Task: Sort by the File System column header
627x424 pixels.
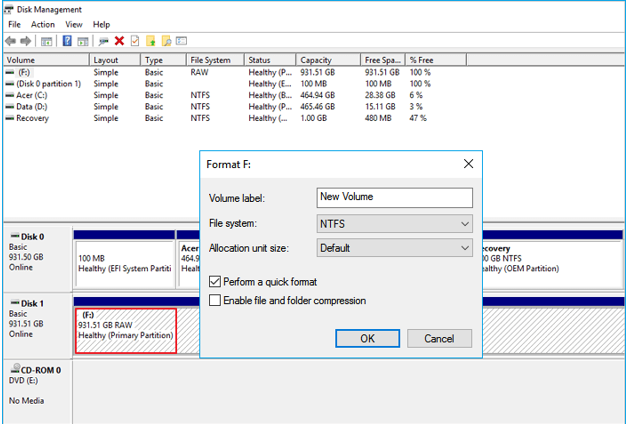Action: click(x=216, y=60)
